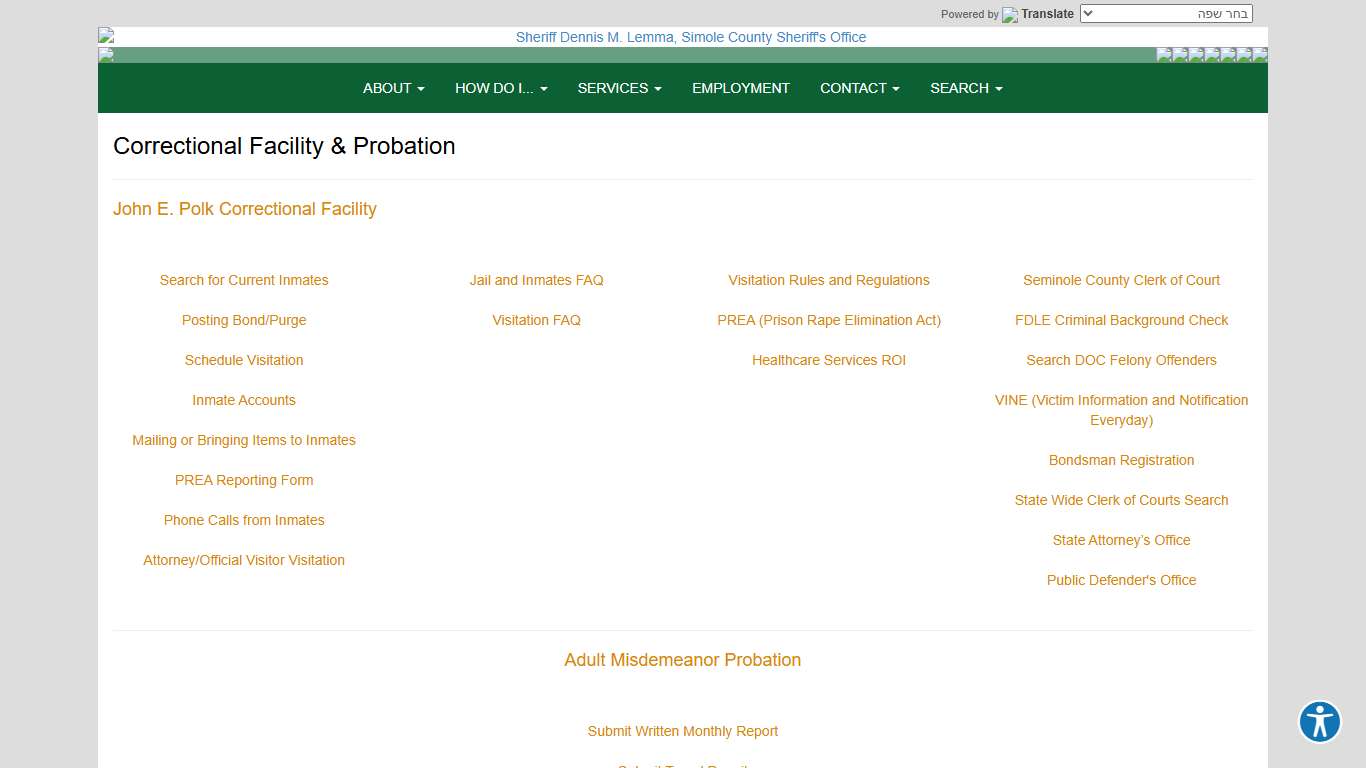
Task: Open the language selection dropdown
Action: (1165, 14)
